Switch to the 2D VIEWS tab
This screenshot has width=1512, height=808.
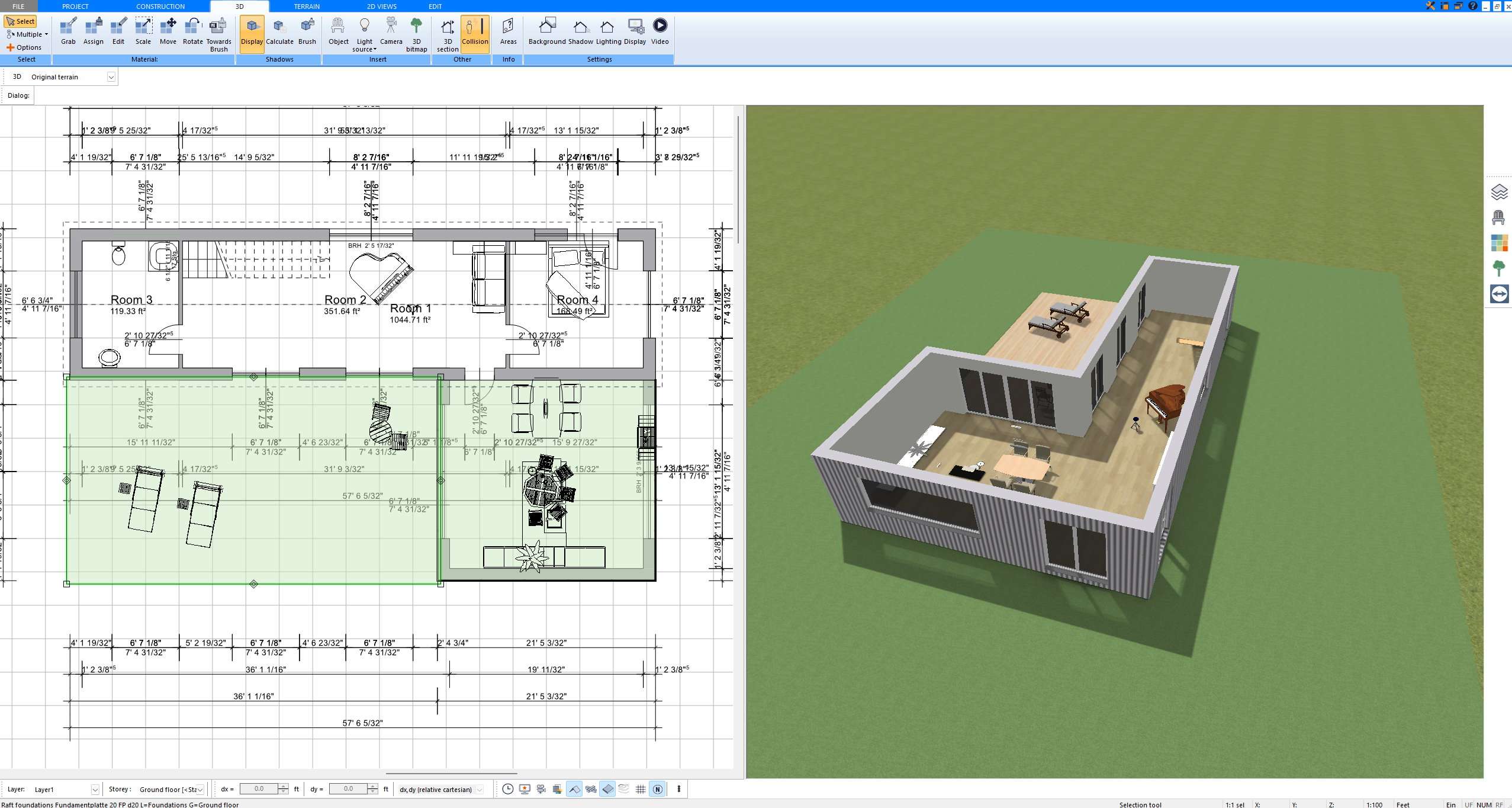pos(381,7)
